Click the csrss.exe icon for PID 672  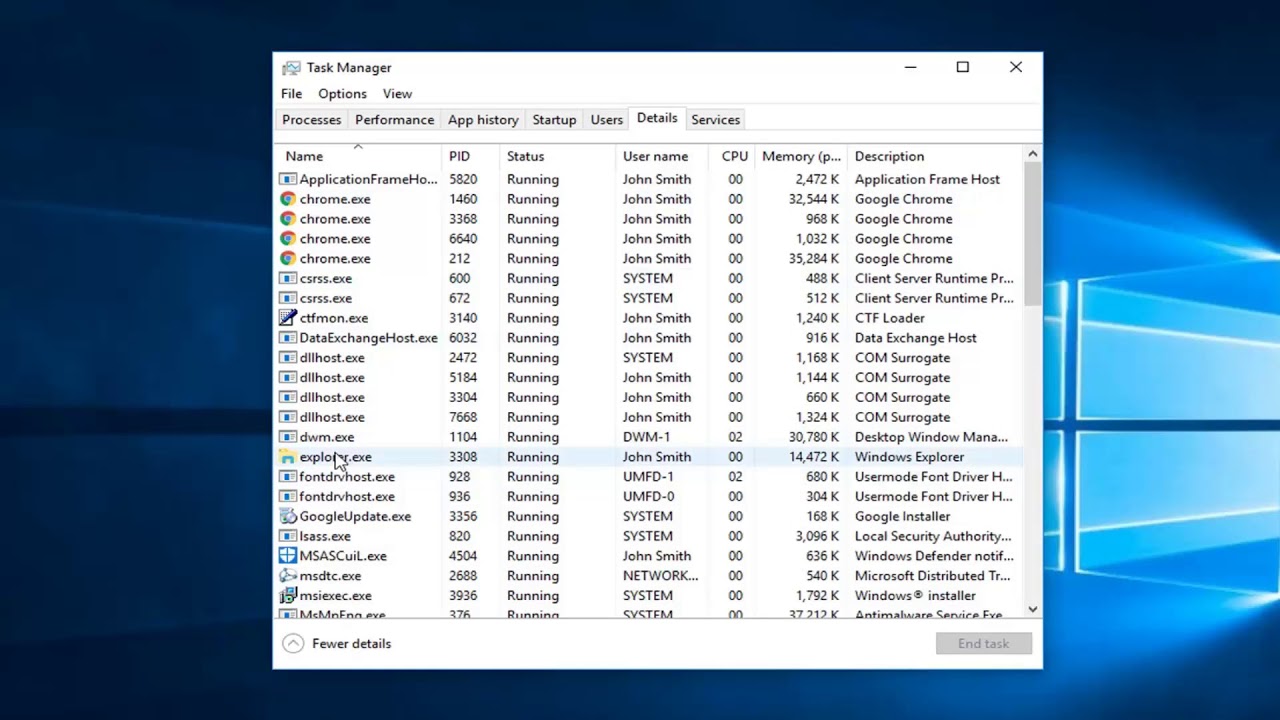(x=288, y=298)
